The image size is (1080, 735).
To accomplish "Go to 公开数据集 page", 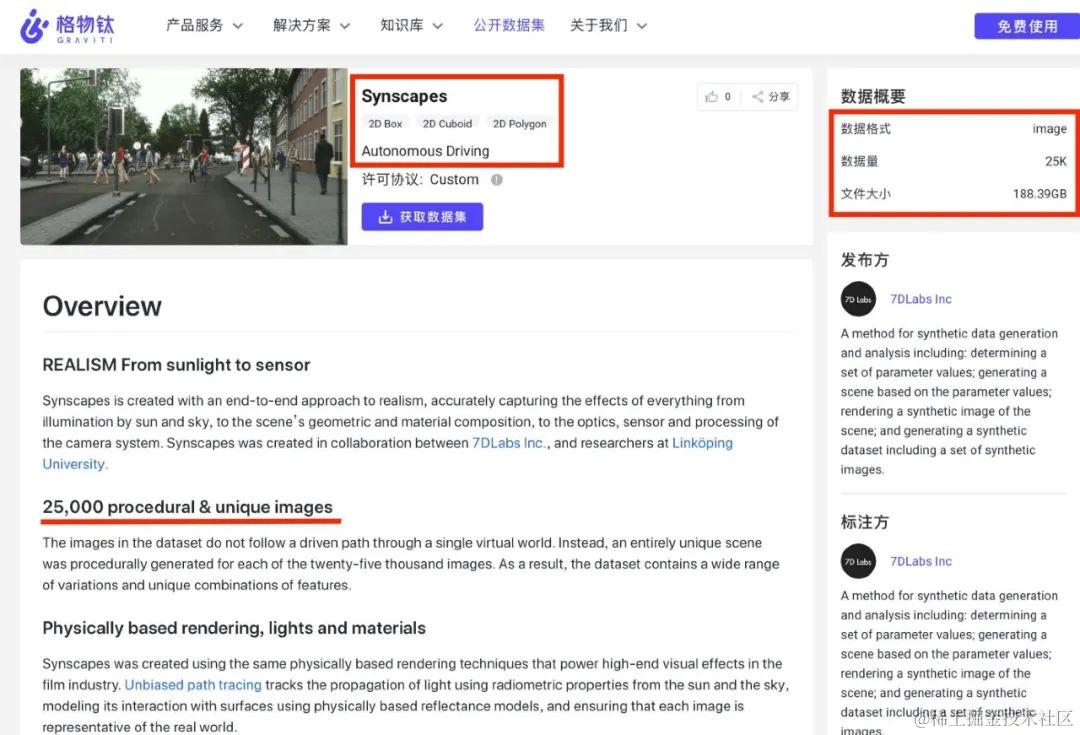I will 509,25.
